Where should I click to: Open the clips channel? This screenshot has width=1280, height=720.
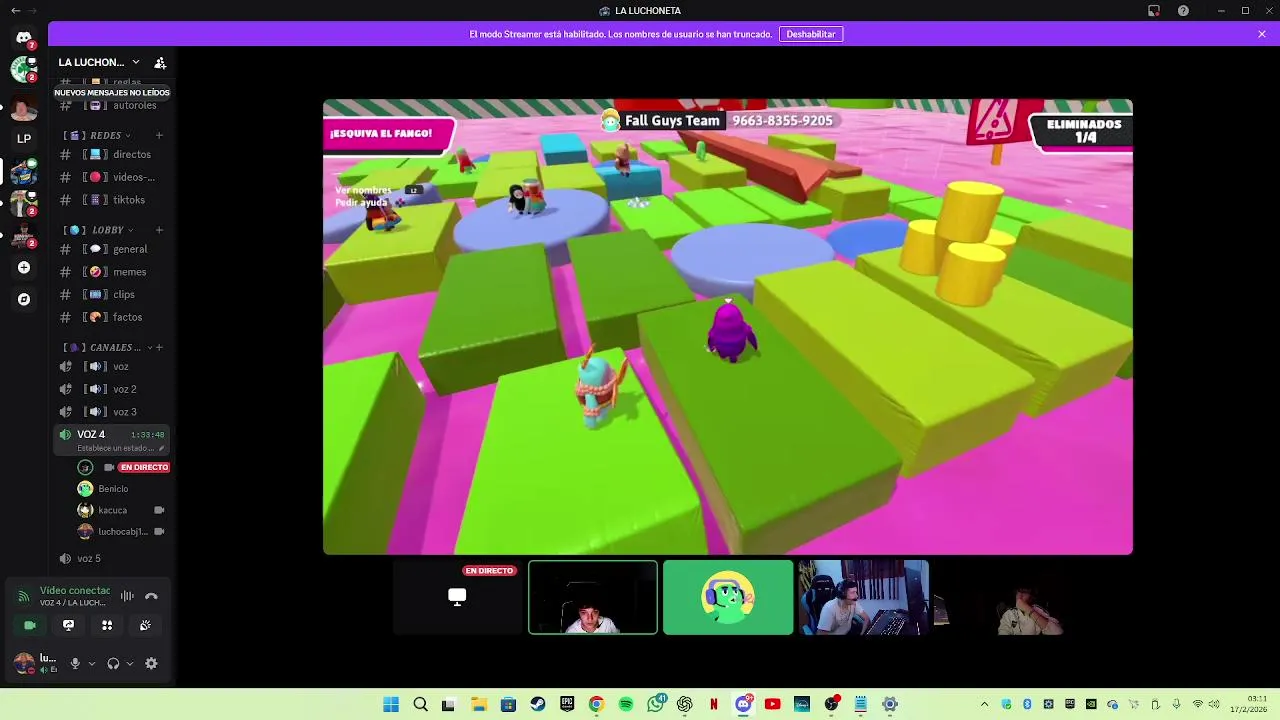(112, 294)
